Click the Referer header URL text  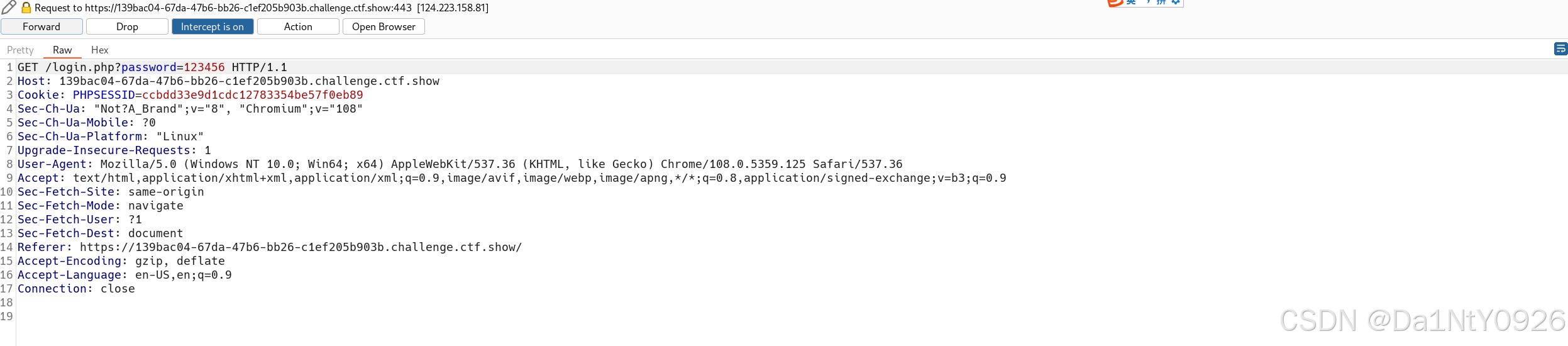click(301, 247)
